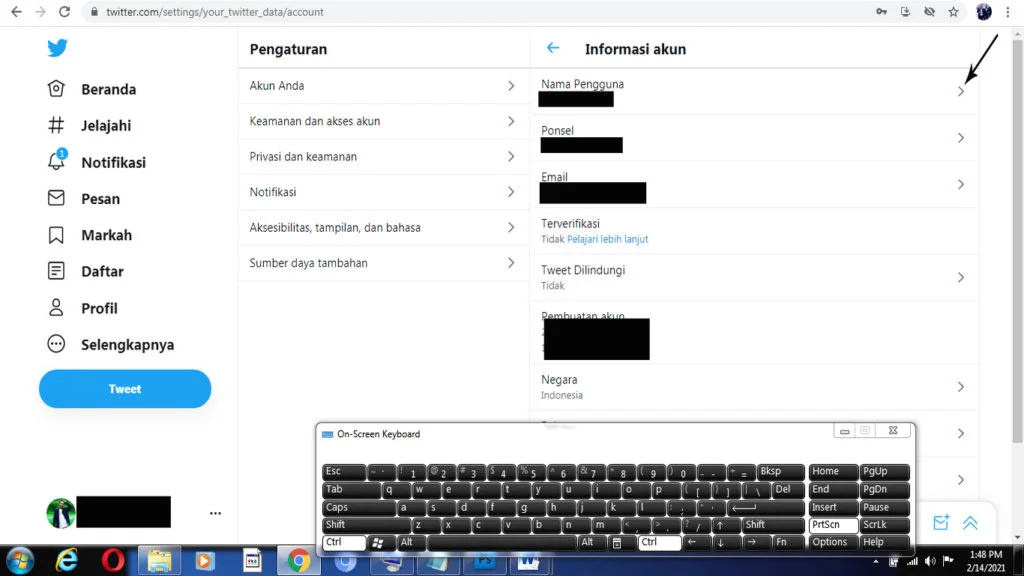Expand Nama Pengguna row chevron
Screen dimensions: 1024x576
pyautogui.click(x=961, y=91)
